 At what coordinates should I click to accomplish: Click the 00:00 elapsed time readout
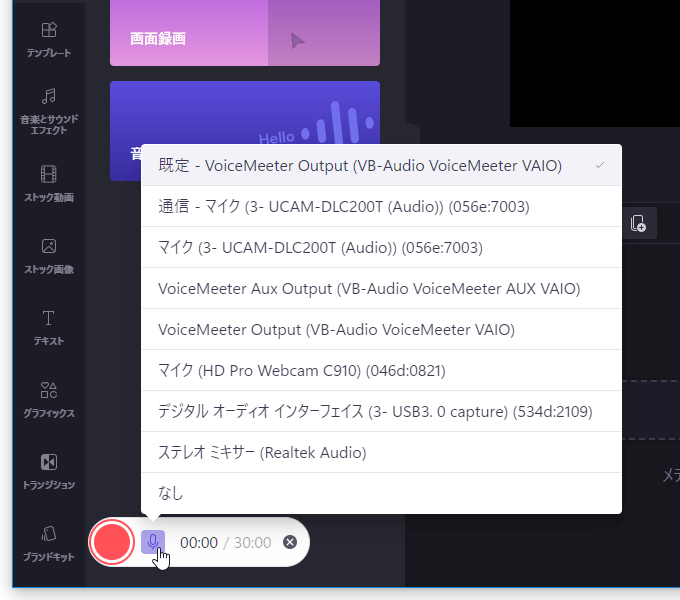[199, 542]
